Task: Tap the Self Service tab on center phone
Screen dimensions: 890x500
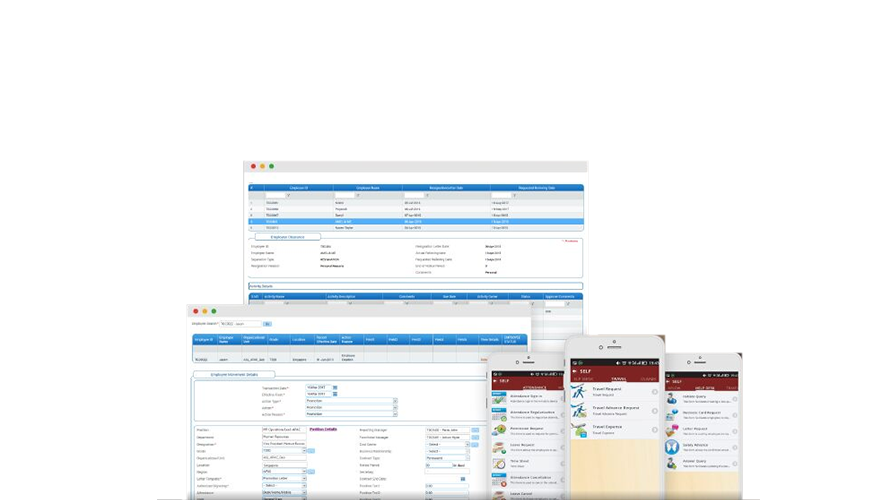Action: click(x=583, y=379)
